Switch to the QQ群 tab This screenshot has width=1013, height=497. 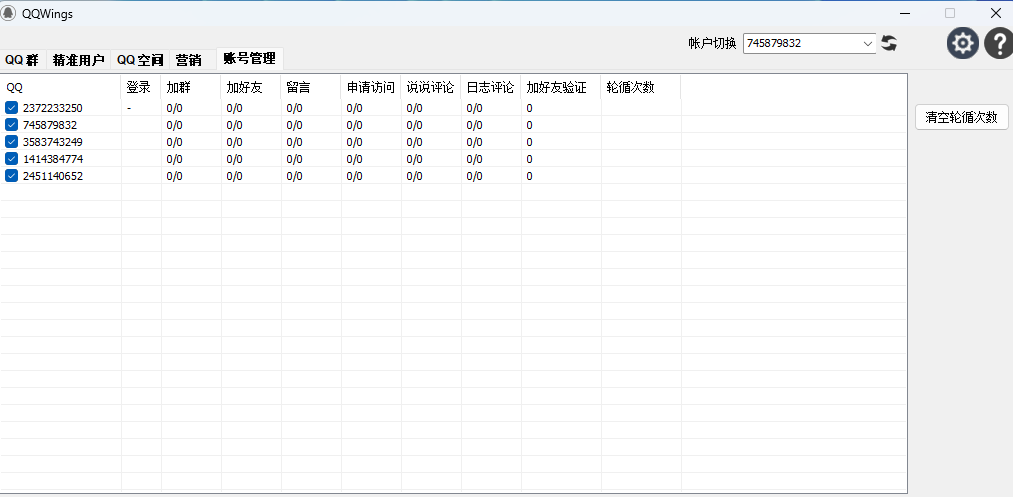pyautogui.click(x=22, y=60)
